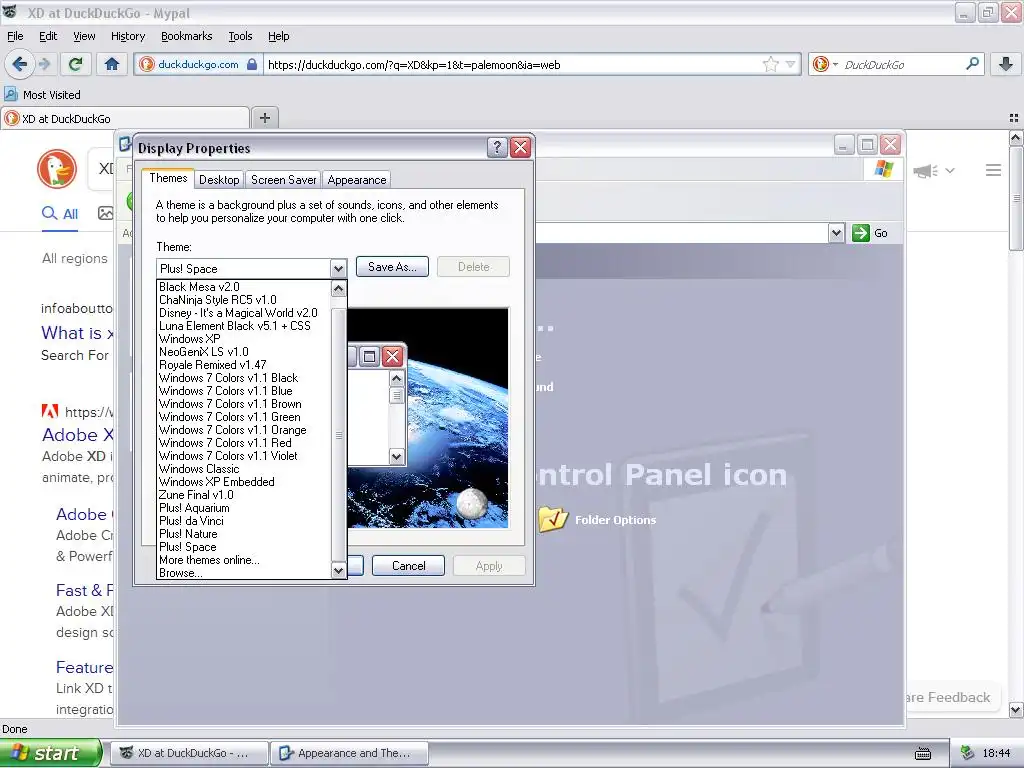Open the downloads arrow icon
Image resolution: width=1024 pixels, height=768 pixels.
(x=1006, y=64)
